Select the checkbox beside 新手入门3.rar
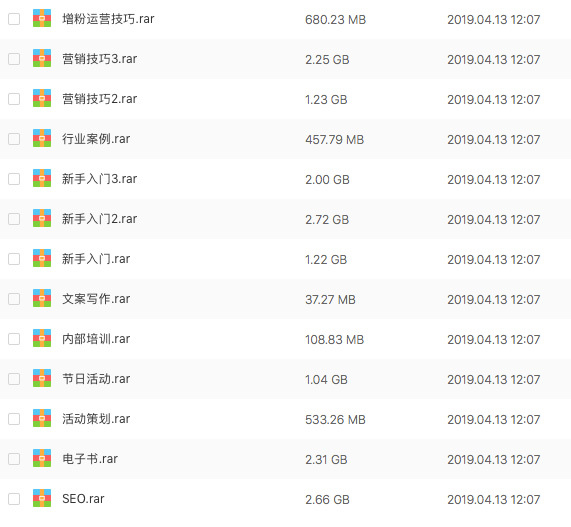The image size is (571, 527). tap(14, 179)
